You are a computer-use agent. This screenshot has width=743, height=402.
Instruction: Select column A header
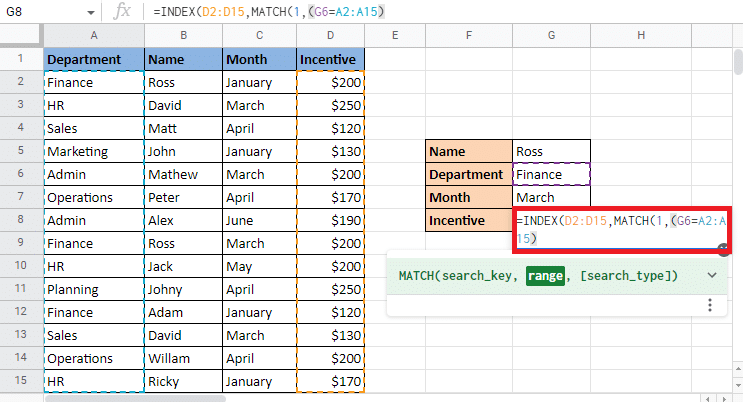pos(94,36)
